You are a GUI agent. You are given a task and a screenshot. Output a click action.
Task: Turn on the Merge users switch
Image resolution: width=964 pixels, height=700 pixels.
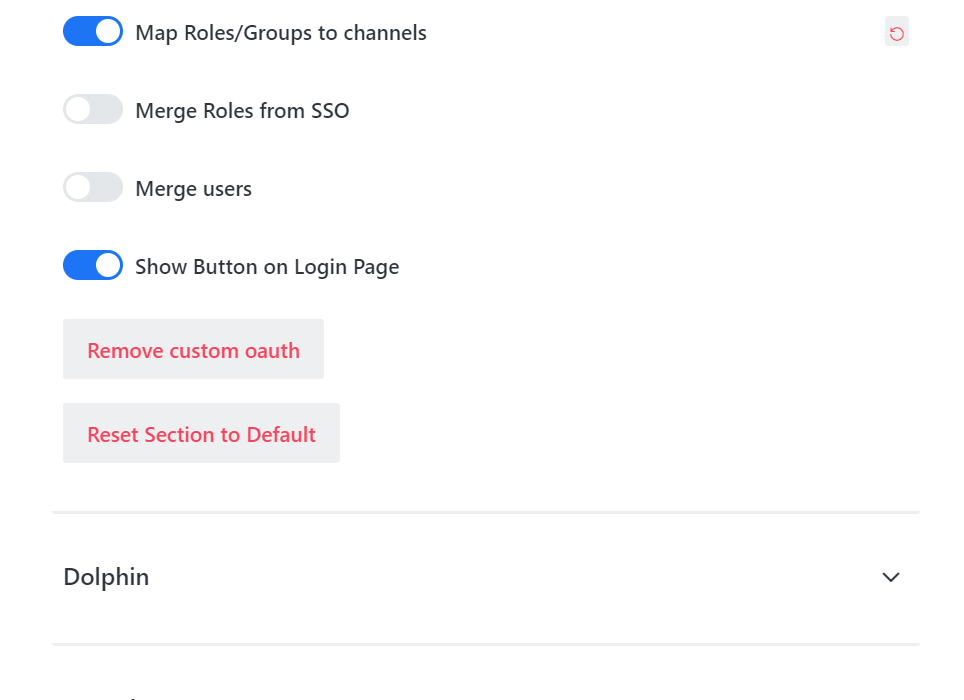click(92, 187)
